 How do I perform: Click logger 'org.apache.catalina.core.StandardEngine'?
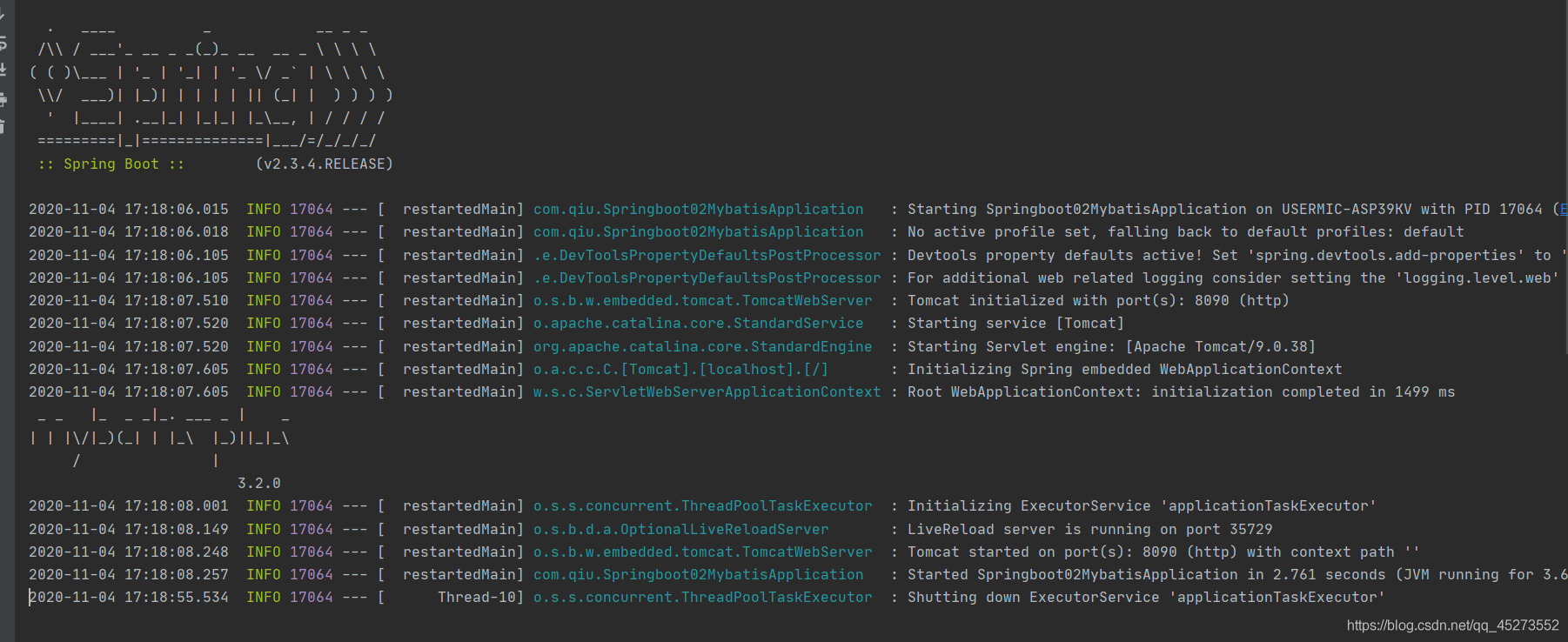pyautogui.click(x=703, y=346)
